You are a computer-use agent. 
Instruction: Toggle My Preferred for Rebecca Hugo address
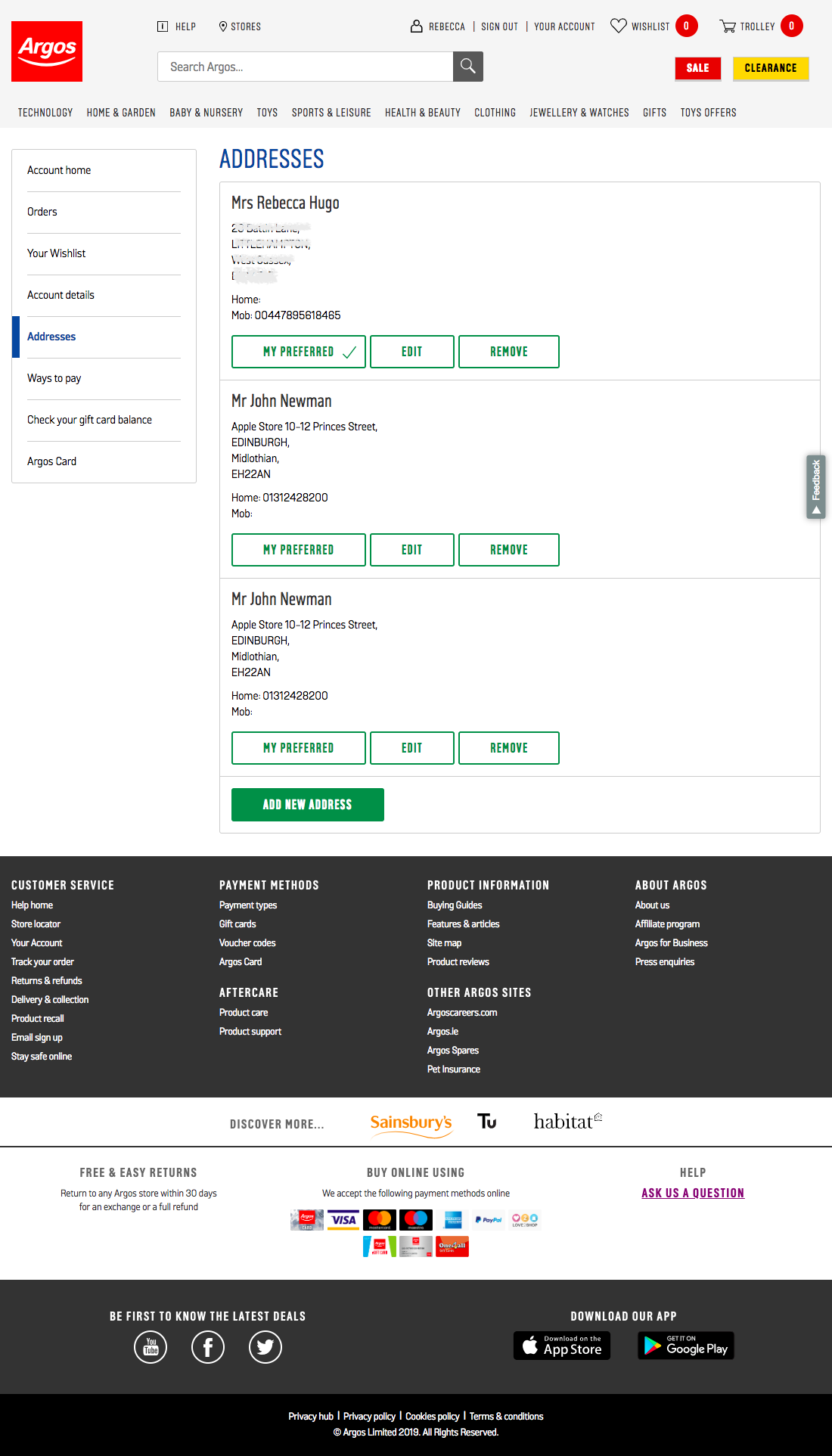point(299,352)
